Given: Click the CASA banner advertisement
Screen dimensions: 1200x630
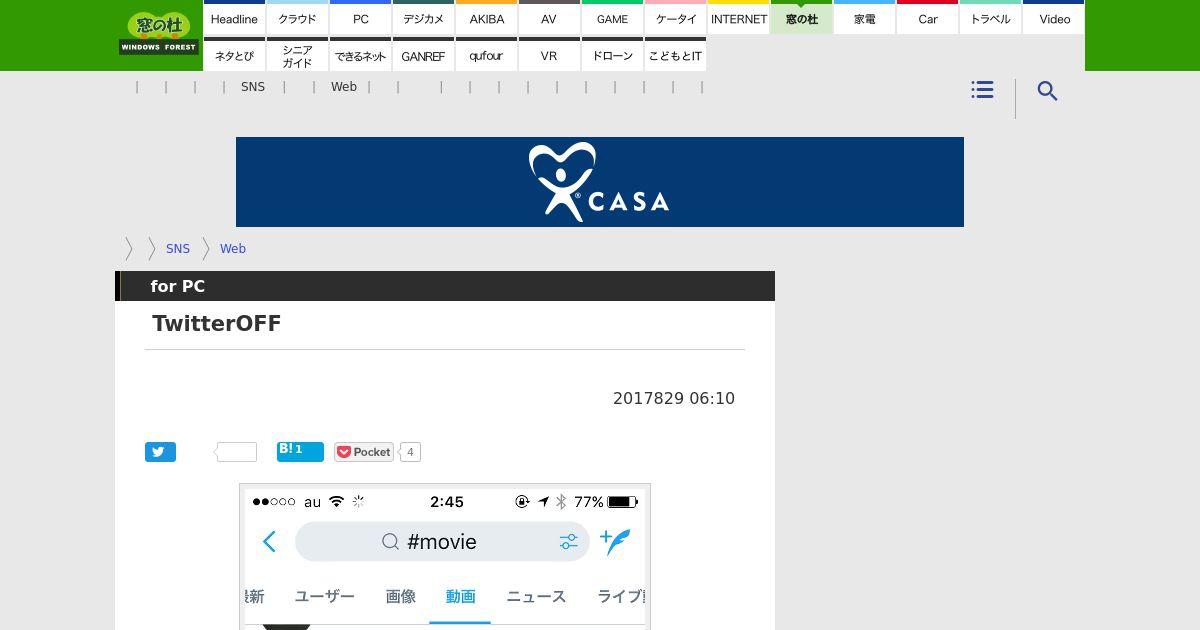Looking at the screenshot, I should coord(600,182).
